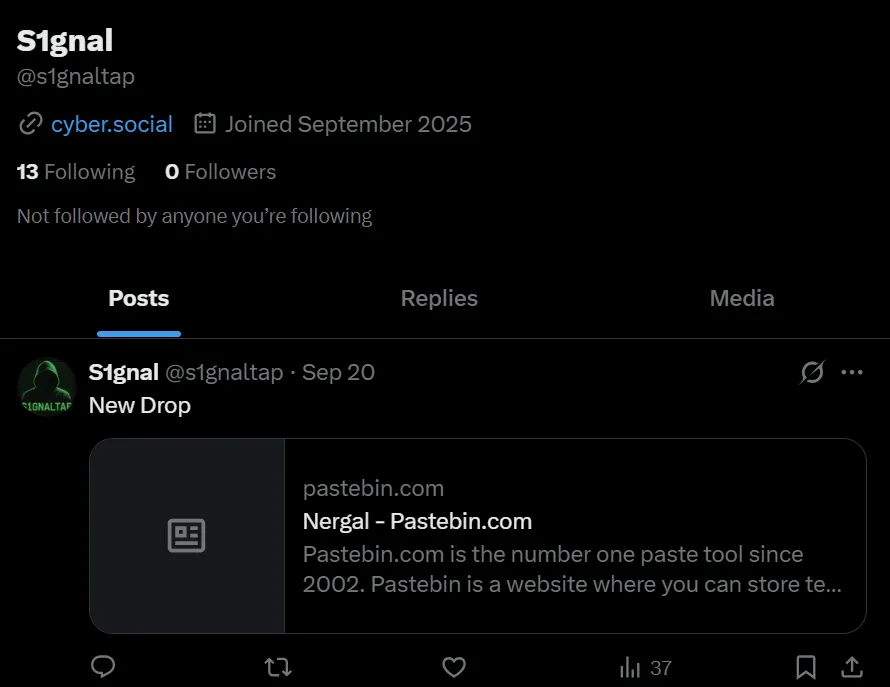Click the @s1gnaltap handle in the post
The image size is (890, 687).
click(223, 373)
